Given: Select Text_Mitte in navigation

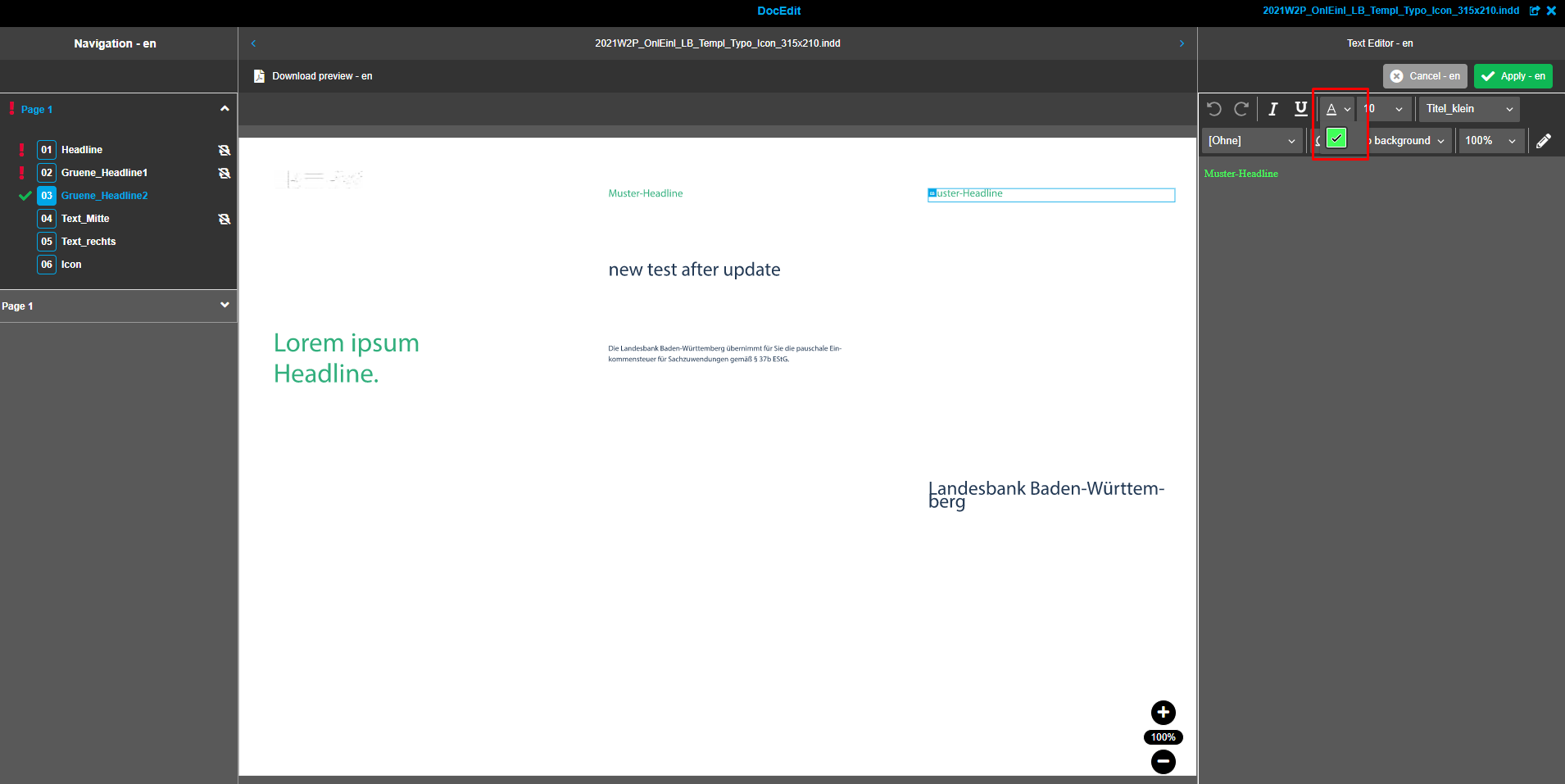Looking at the screenshot, I should [x=85, y=219].
